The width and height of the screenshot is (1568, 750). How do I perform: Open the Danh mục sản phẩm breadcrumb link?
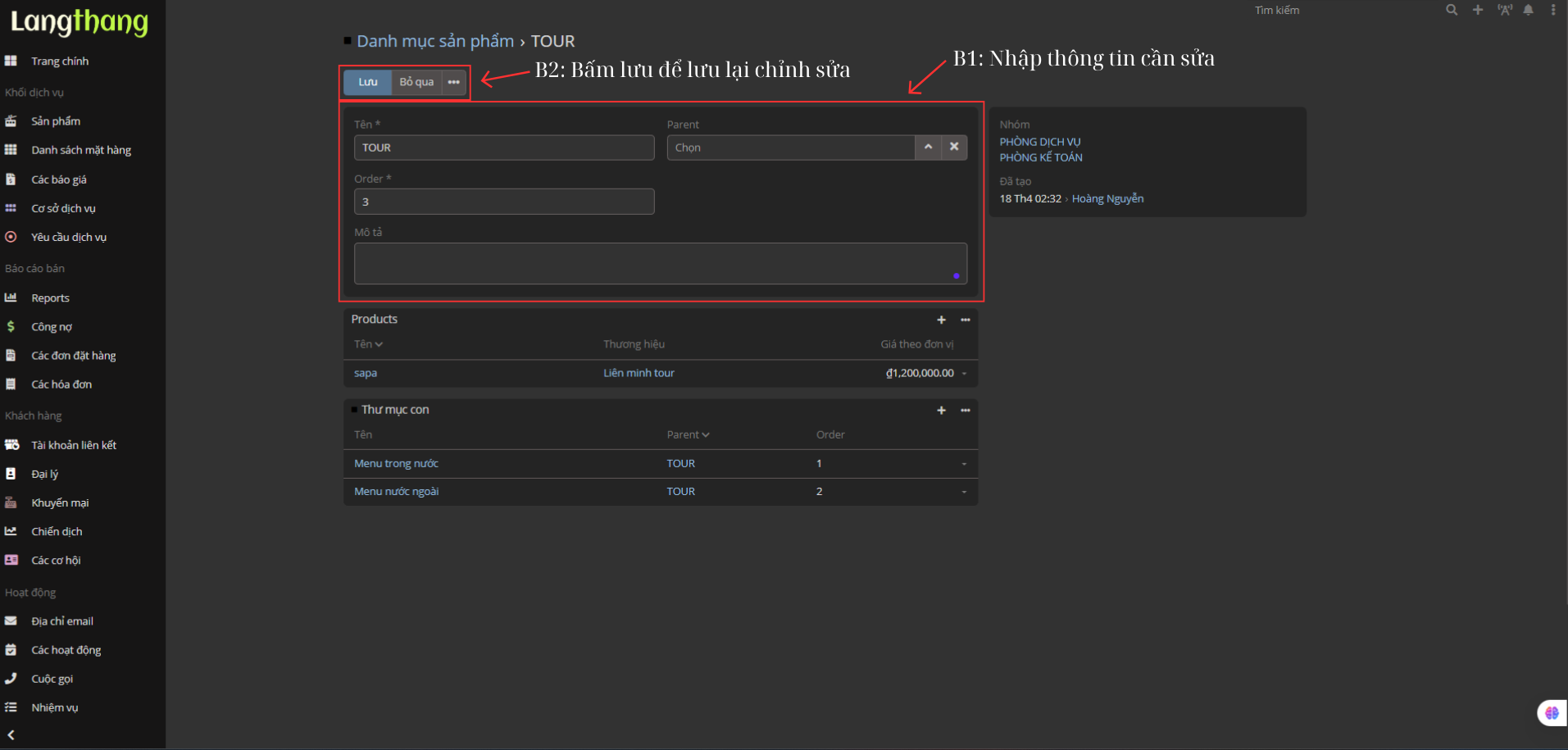point(435,41)
